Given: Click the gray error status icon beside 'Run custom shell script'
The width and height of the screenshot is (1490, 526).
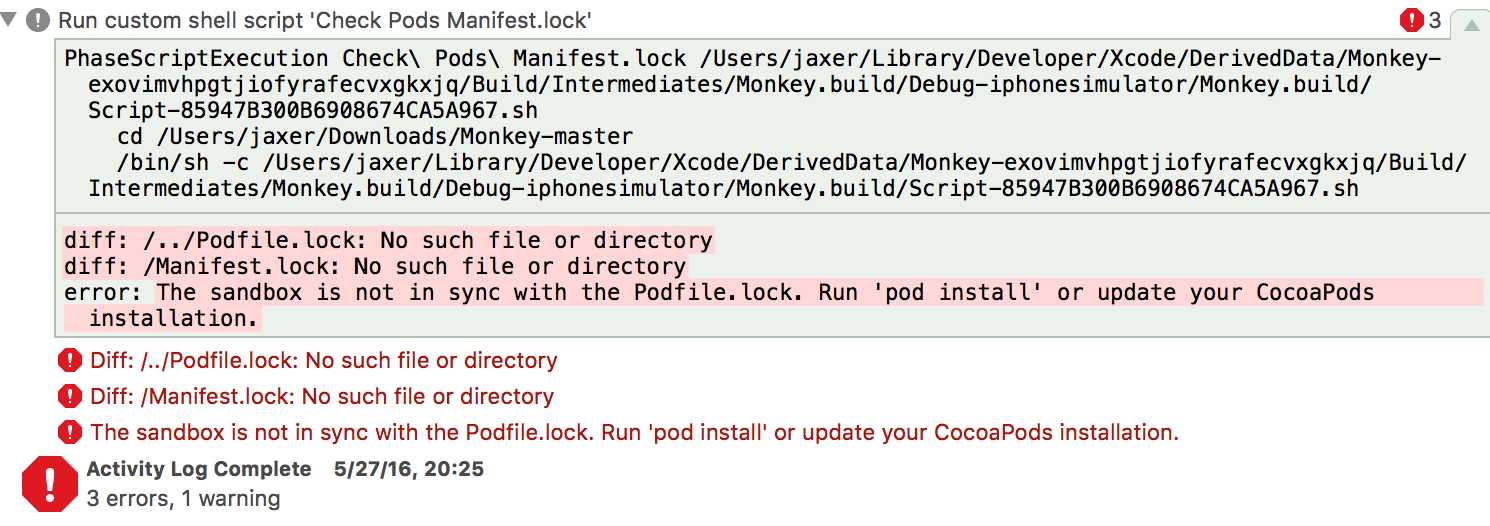Looking at the screenshot, I should pos(39,19).
